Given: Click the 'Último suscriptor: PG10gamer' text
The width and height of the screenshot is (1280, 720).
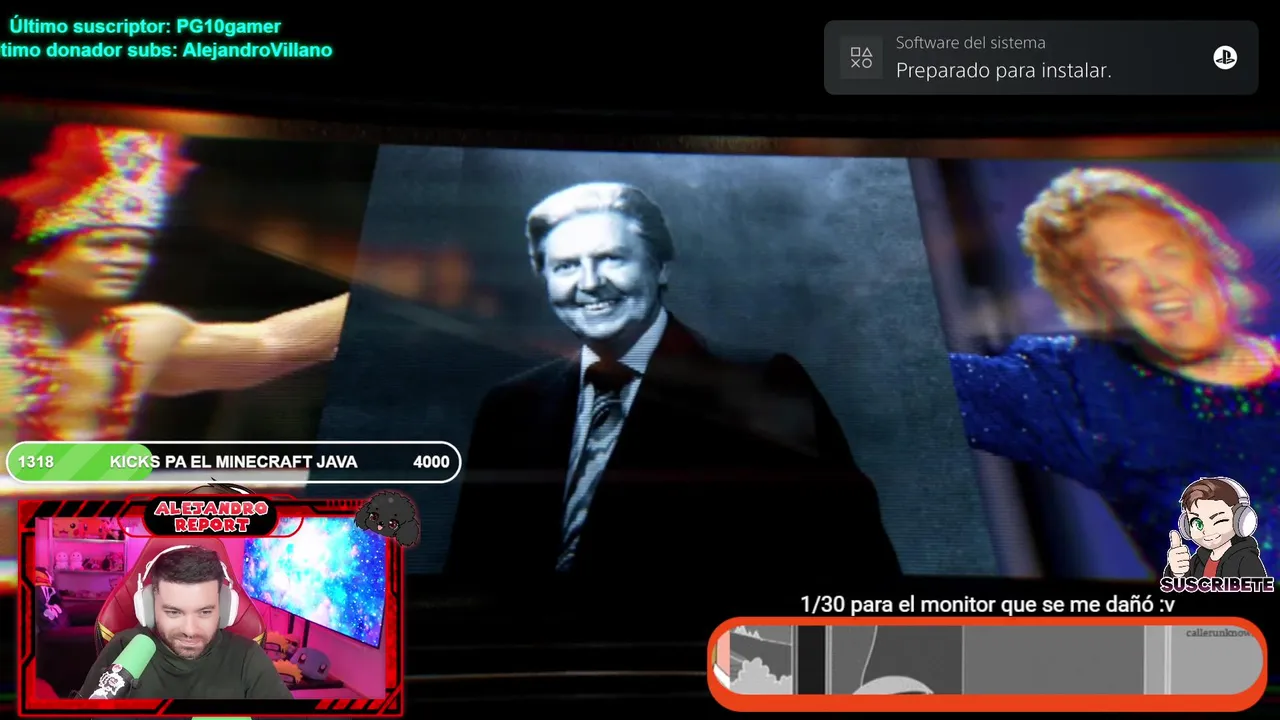Looking at the screenshot, I should (x=145, y=27).
